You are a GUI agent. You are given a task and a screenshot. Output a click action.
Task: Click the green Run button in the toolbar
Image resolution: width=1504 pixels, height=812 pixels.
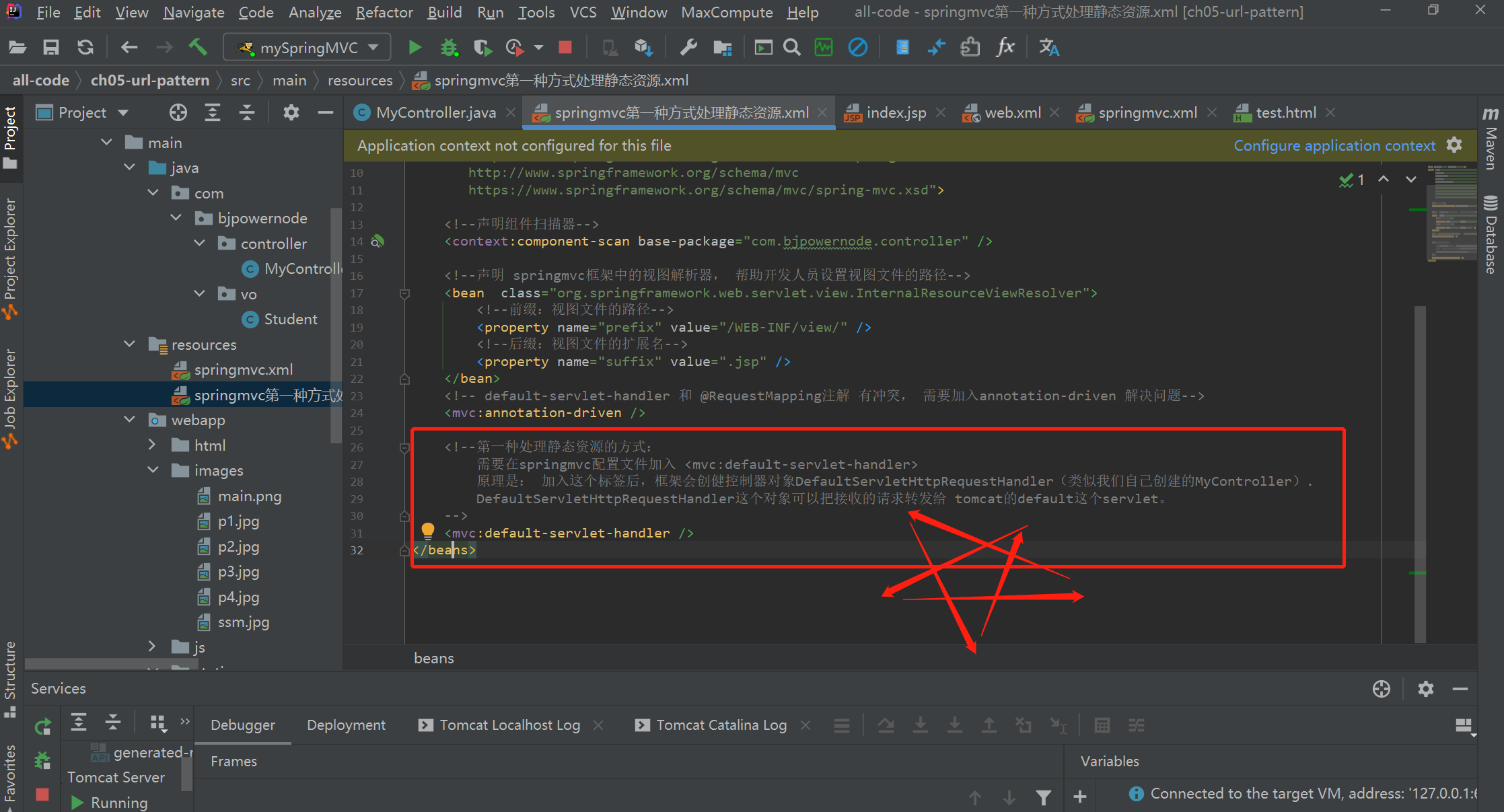tap(415, 47)
